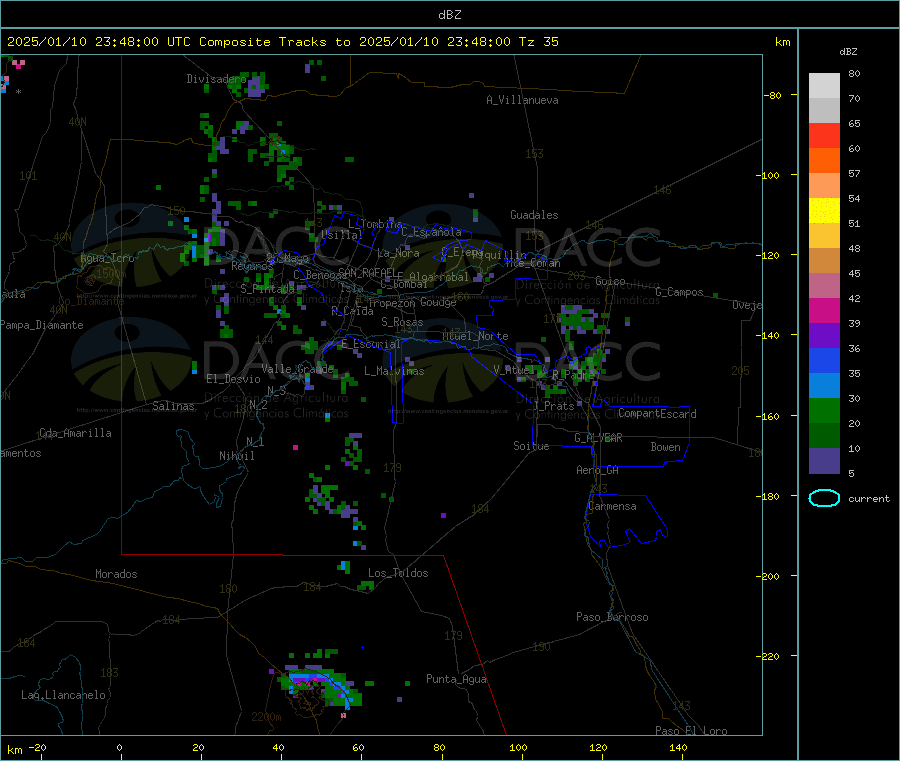Click the orange 57 dBZ legend color
Screen dimensions: 900x761
[x=824, y=161]
